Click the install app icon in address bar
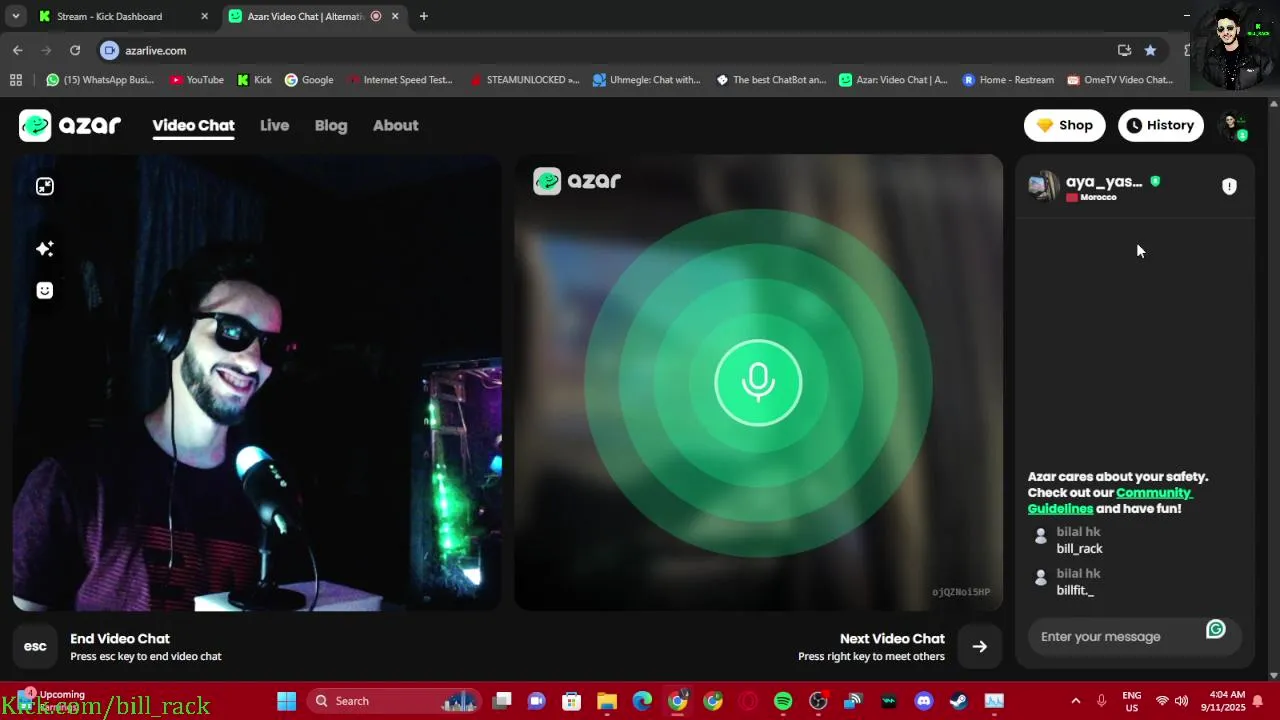This screenshot has width=1280, height=720. [x=1124, y=50]
